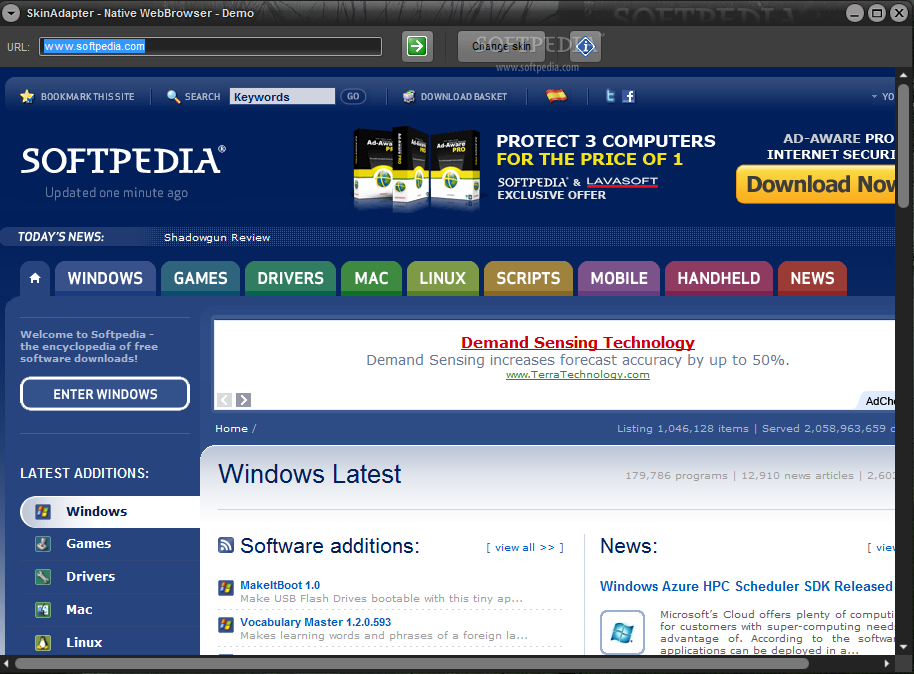Screen dimensions: 914x674
Task: Open the DRIVERS tab
Action: (290, 278)
